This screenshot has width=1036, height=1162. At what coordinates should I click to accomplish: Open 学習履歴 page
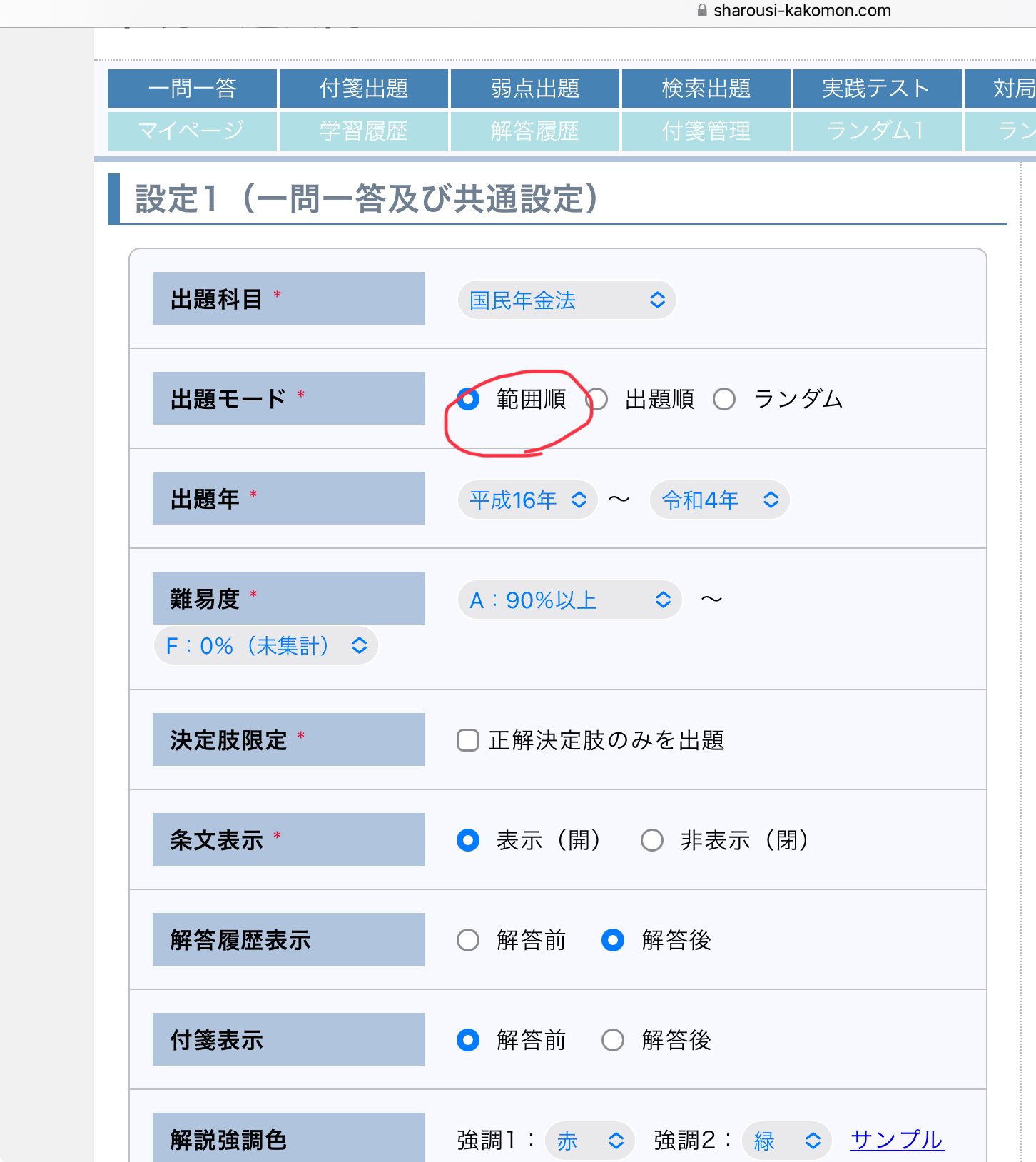click(x=364, y=131)
